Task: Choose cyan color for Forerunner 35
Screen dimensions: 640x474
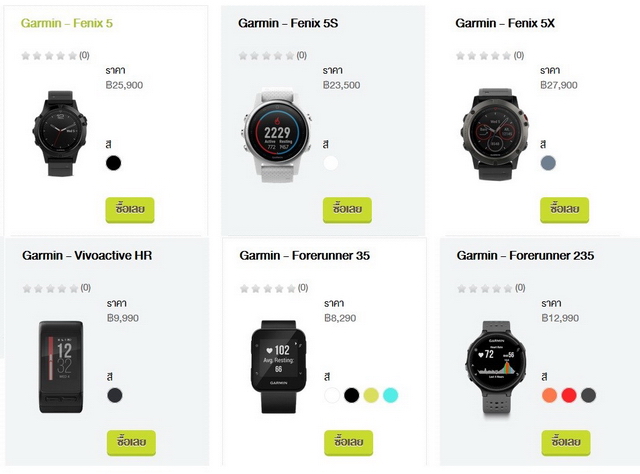Action: 391,395
